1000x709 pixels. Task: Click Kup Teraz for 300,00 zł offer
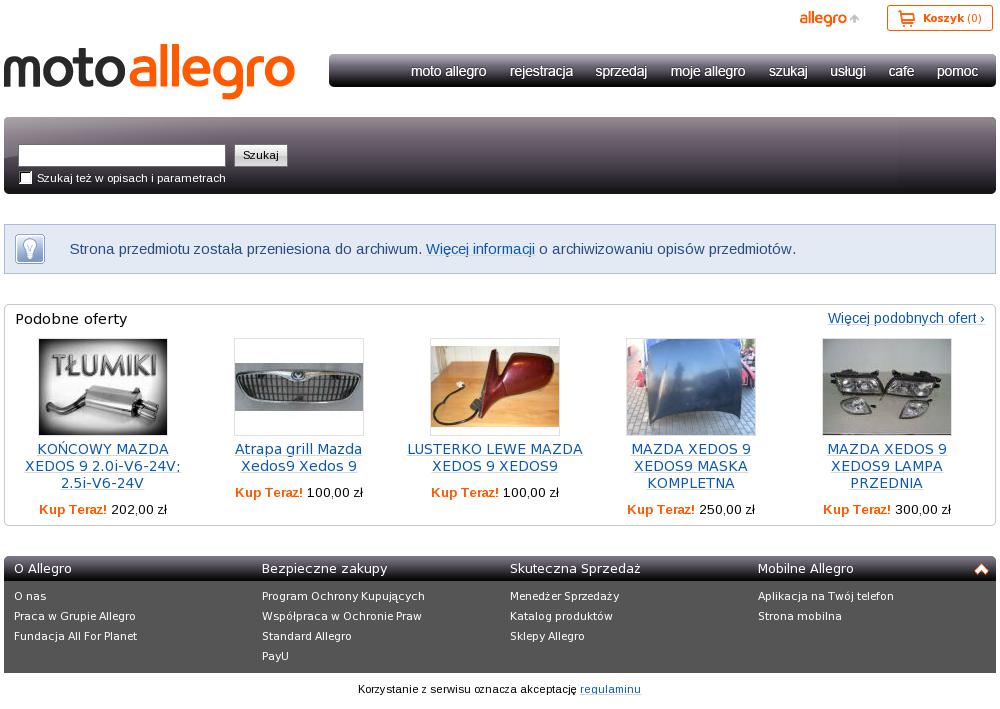click(857, 509)
